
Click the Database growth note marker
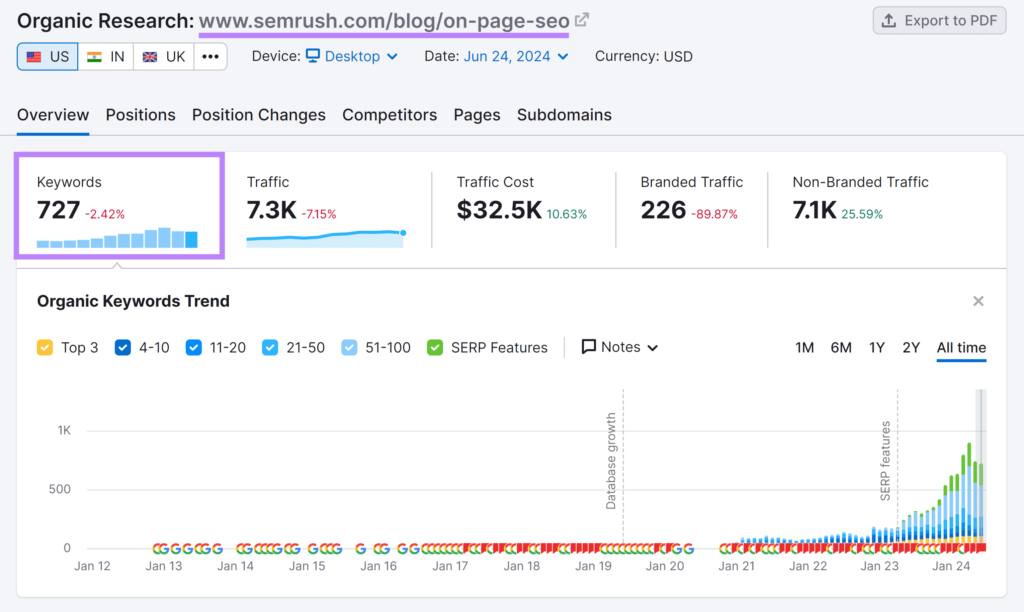point(611,460)
